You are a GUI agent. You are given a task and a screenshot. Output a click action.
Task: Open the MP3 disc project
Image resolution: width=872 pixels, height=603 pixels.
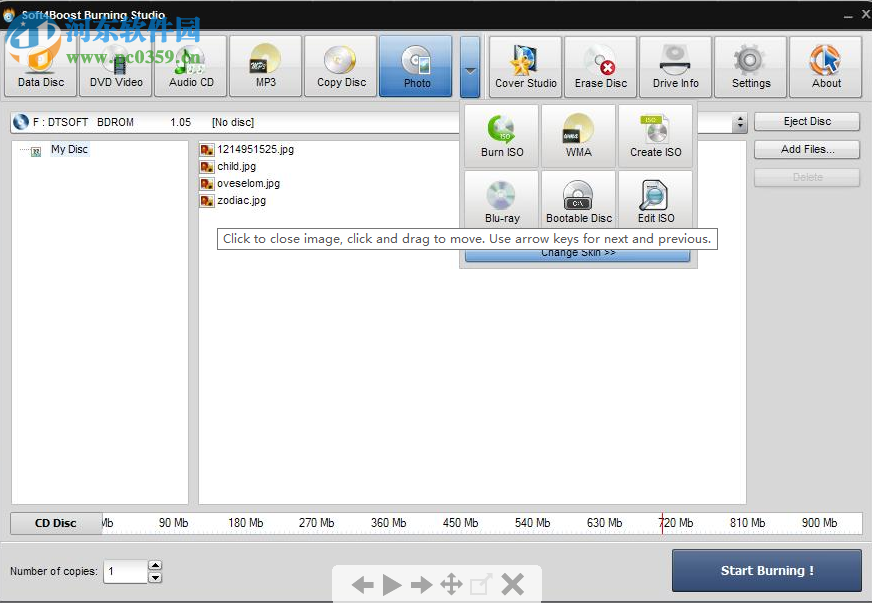pos(266,66)
